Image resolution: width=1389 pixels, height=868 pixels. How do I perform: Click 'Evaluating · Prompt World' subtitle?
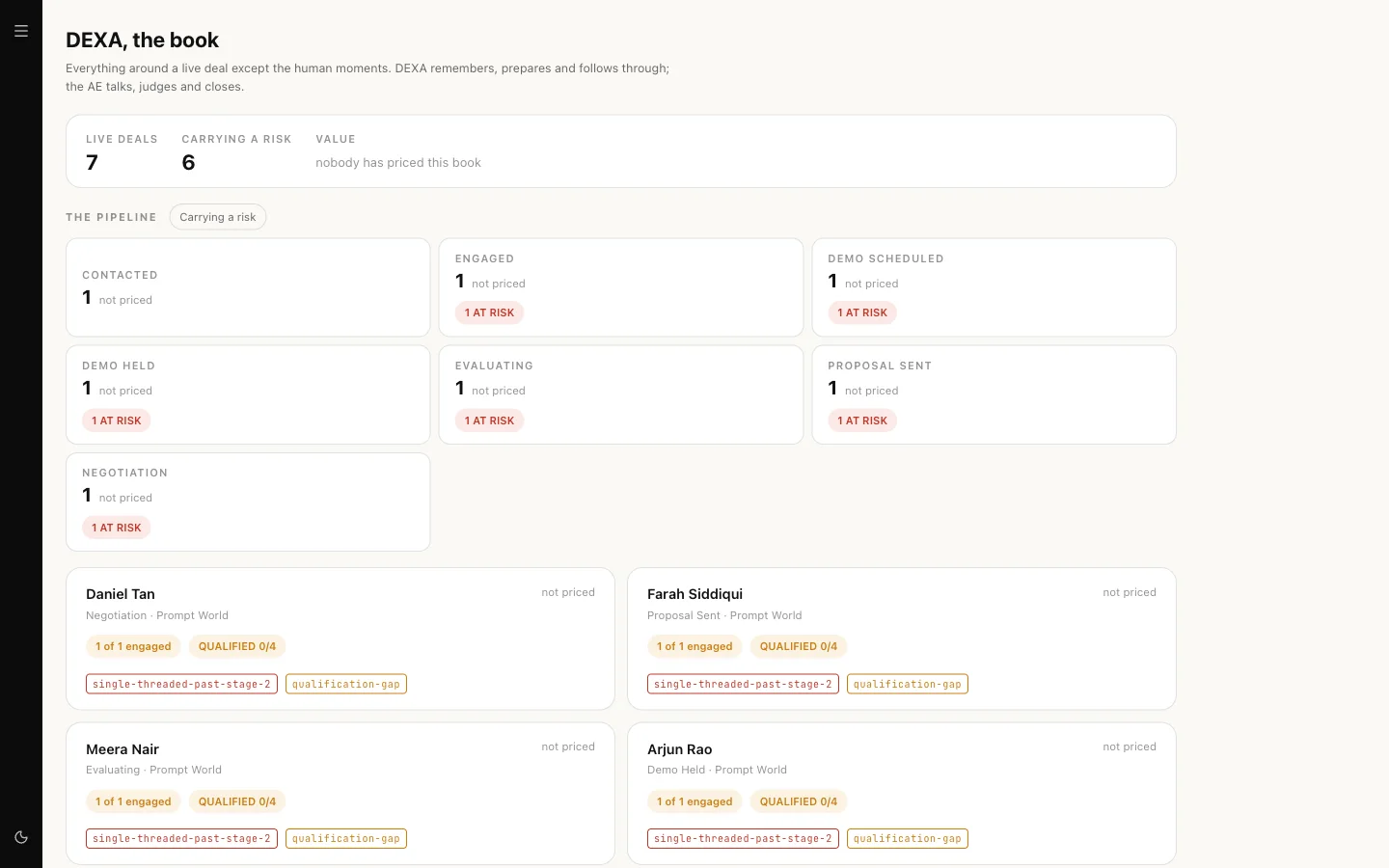[153, 770]
